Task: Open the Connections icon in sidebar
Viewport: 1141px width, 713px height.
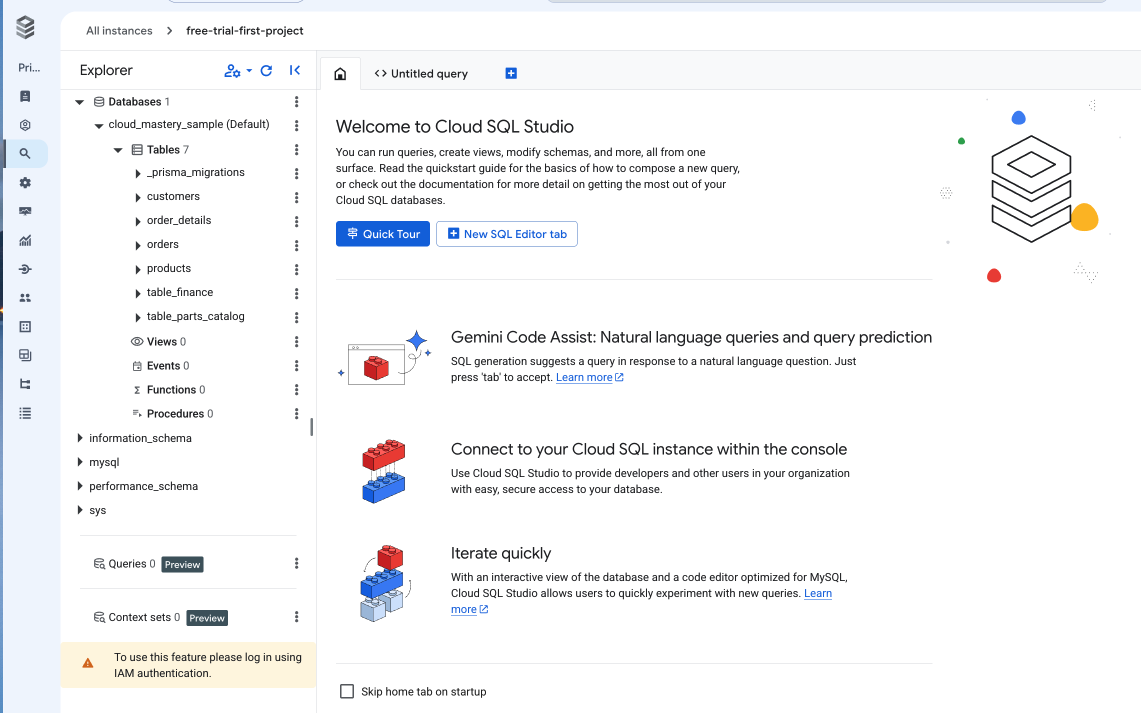Action: click(25, 269)
